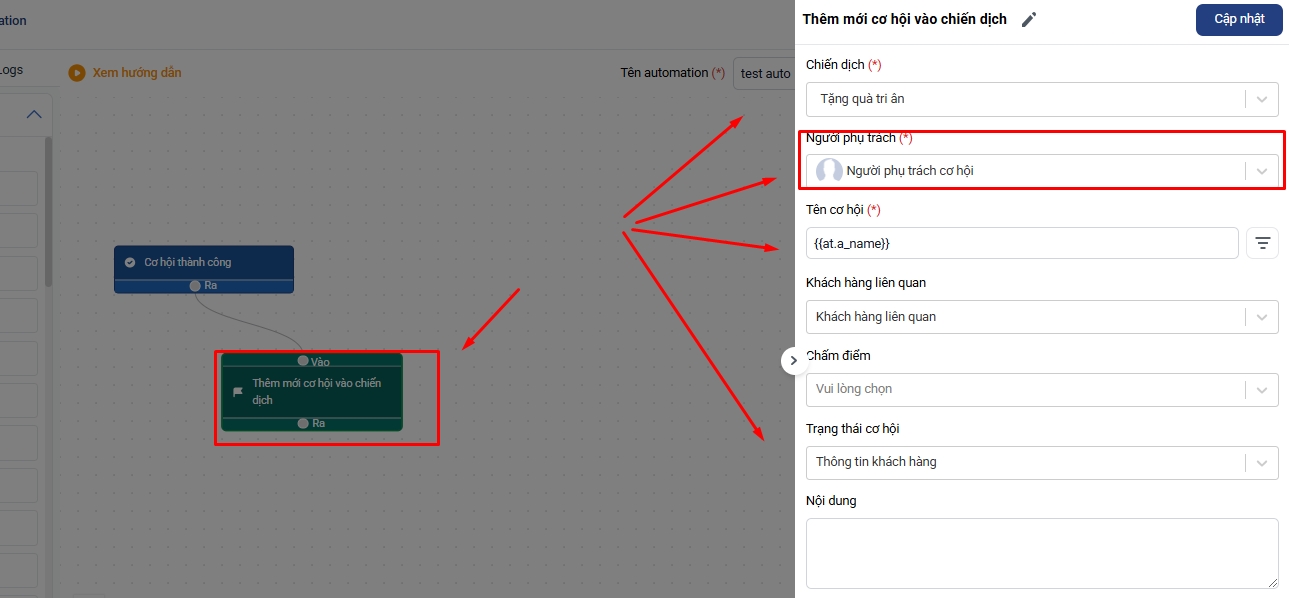
Task: Click the Ra output port of Cơ hội thành công
Action: pyautogui.click(x=196, y=285)
